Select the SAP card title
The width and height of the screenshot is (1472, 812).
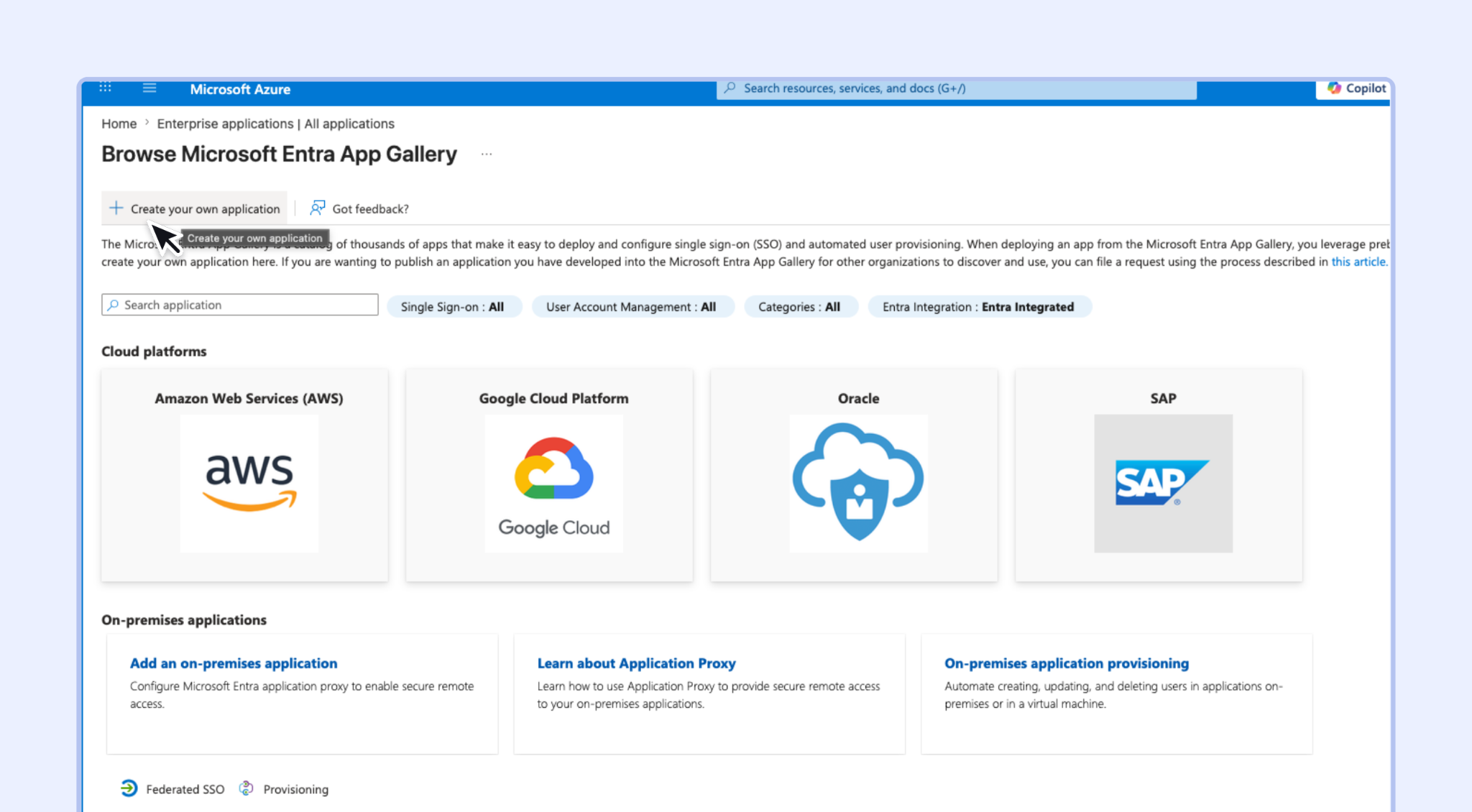[x=1163, y=398]
